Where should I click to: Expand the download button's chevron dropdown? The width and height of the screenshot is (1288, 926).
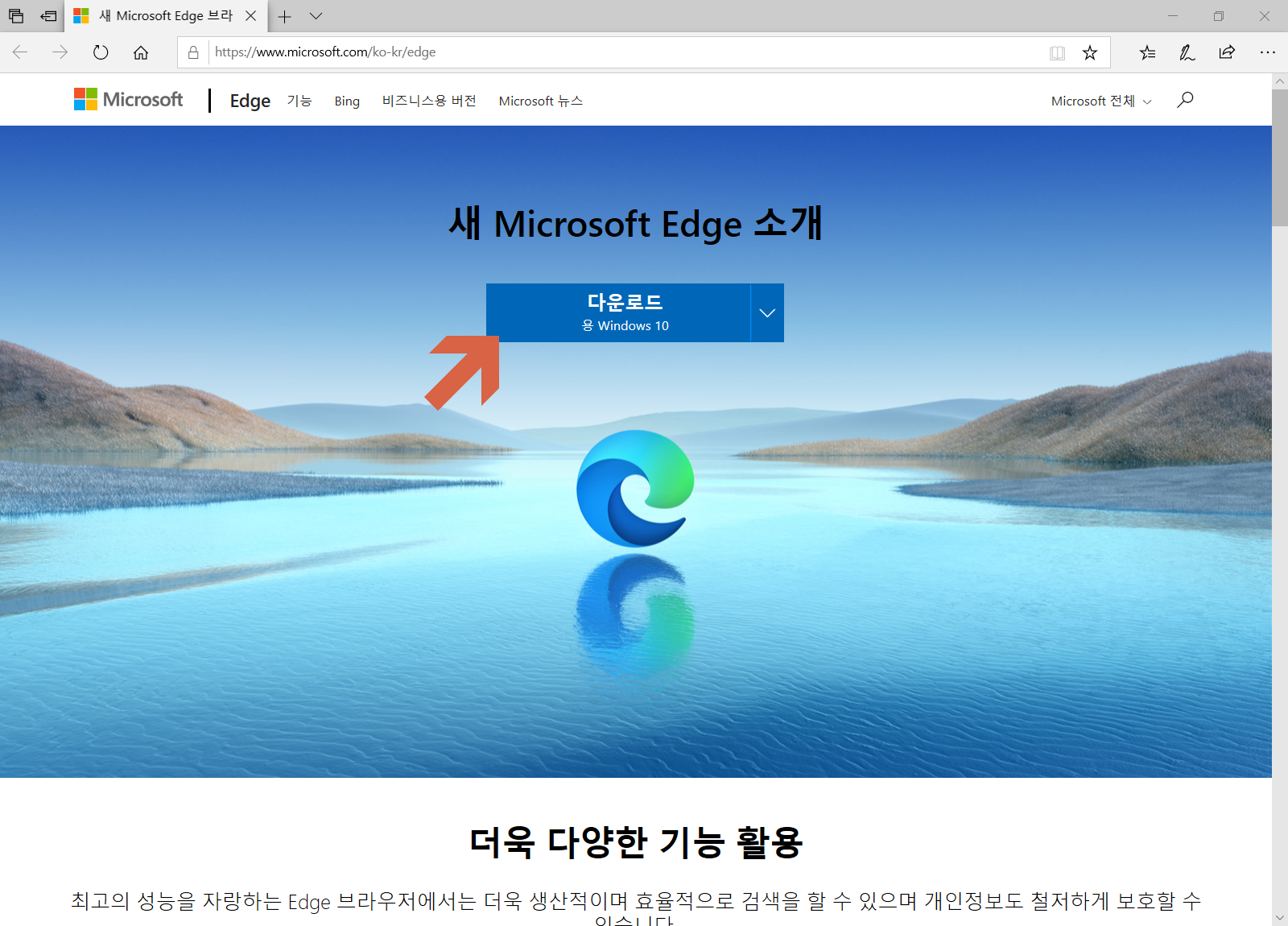(x=767, y=312)
